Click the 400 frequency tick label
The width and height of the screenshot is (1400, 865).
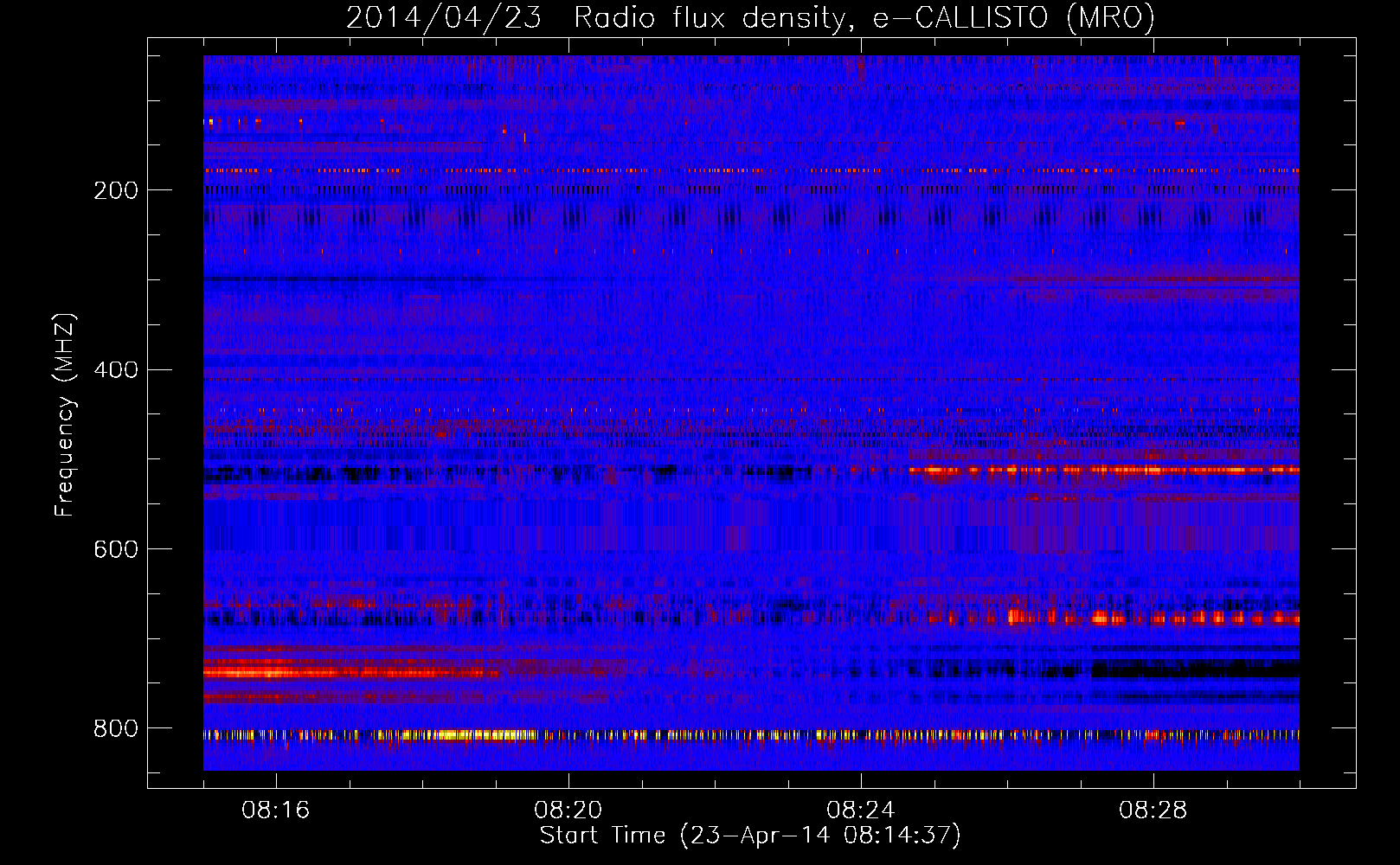116,370
